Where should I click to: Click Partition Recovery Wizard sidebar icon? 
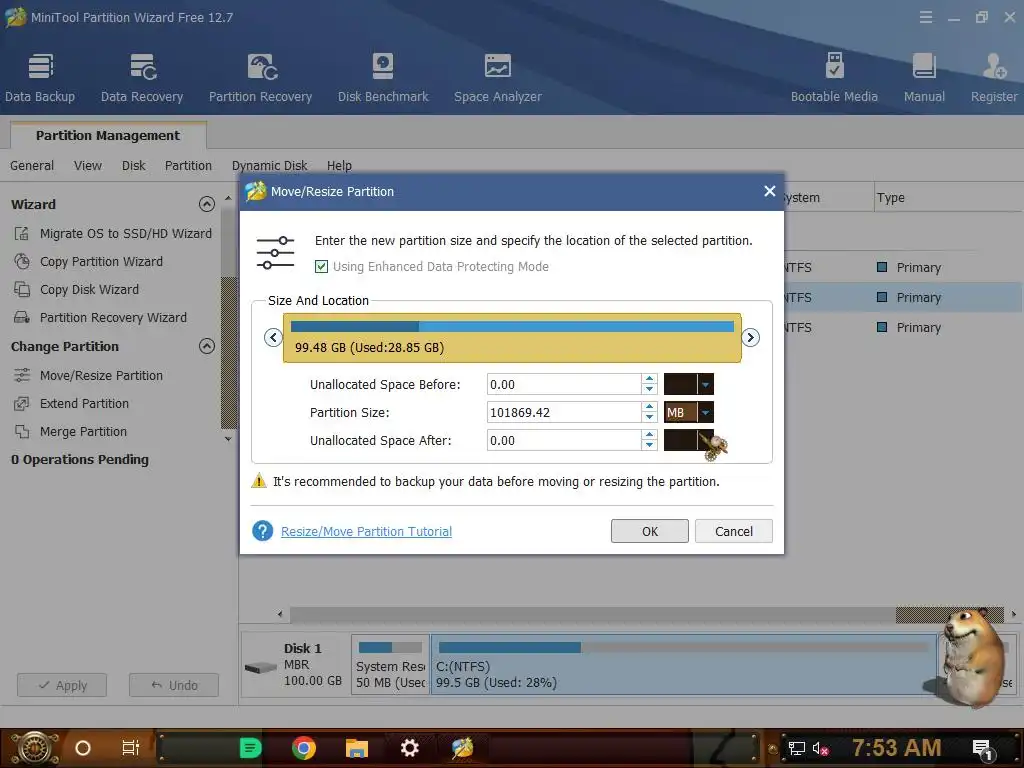(22, 317)
